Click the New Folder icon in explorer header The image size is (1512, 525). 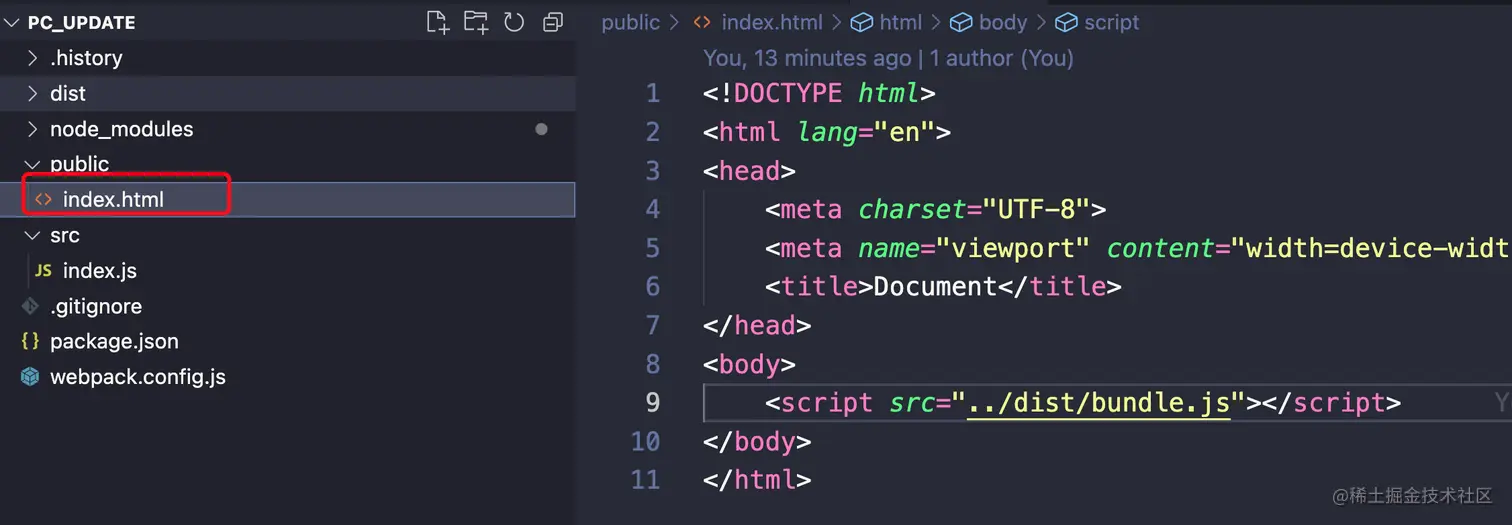click(476, 22)
